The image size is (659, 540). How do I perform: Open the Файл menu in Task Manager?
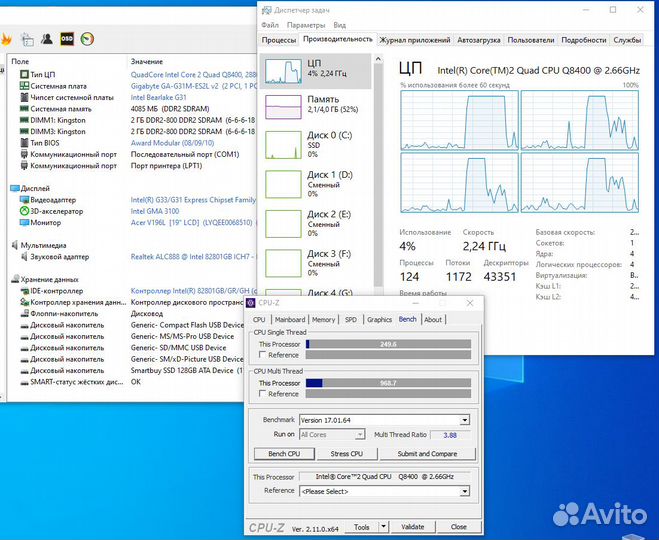click(270, 25)
